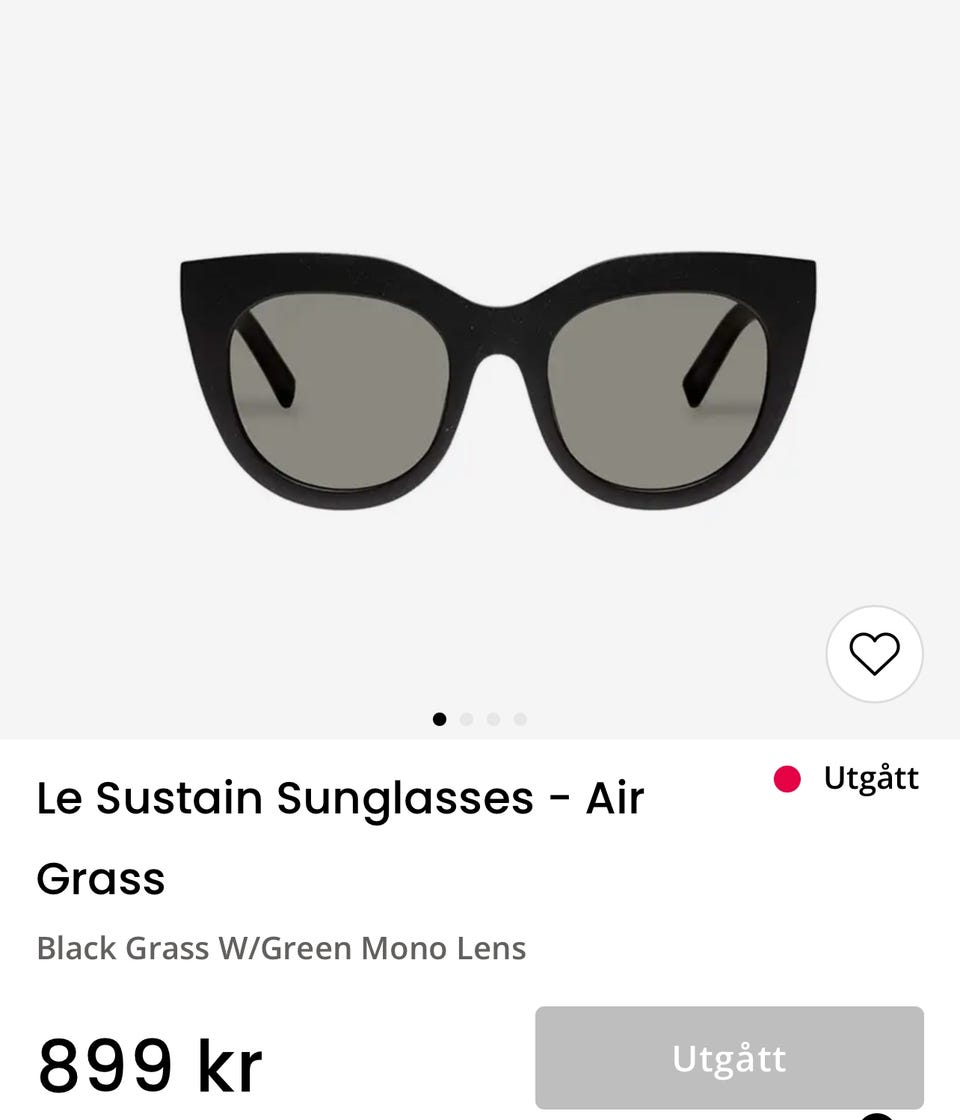Show the fourth image via last dot
This screenshot has width=960, height=1120.
pos(520,719)
